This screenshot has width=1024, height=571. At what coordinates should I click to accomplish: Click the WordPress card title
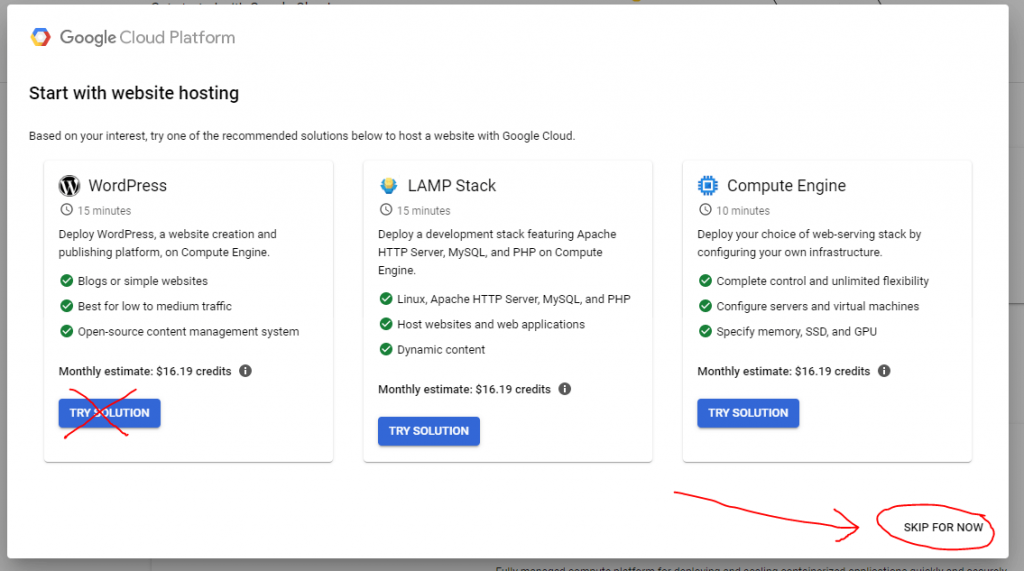(127, 186)
